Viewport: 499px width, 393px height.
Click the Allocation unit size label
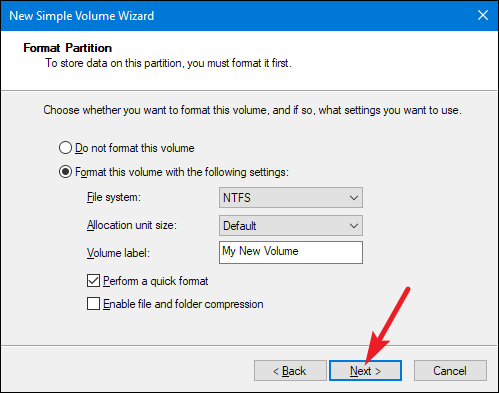click(132, 225)
